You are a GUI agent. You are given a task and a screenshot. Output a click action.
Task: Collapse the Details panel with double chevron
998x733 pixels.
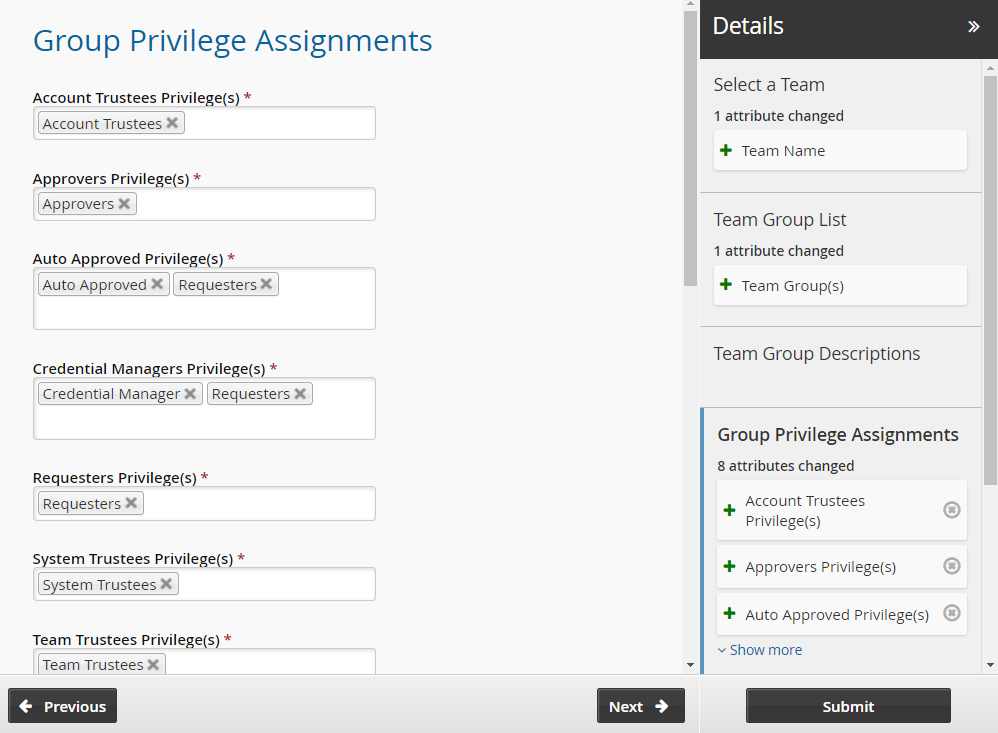pyautogui.click(x=973, y=27)
